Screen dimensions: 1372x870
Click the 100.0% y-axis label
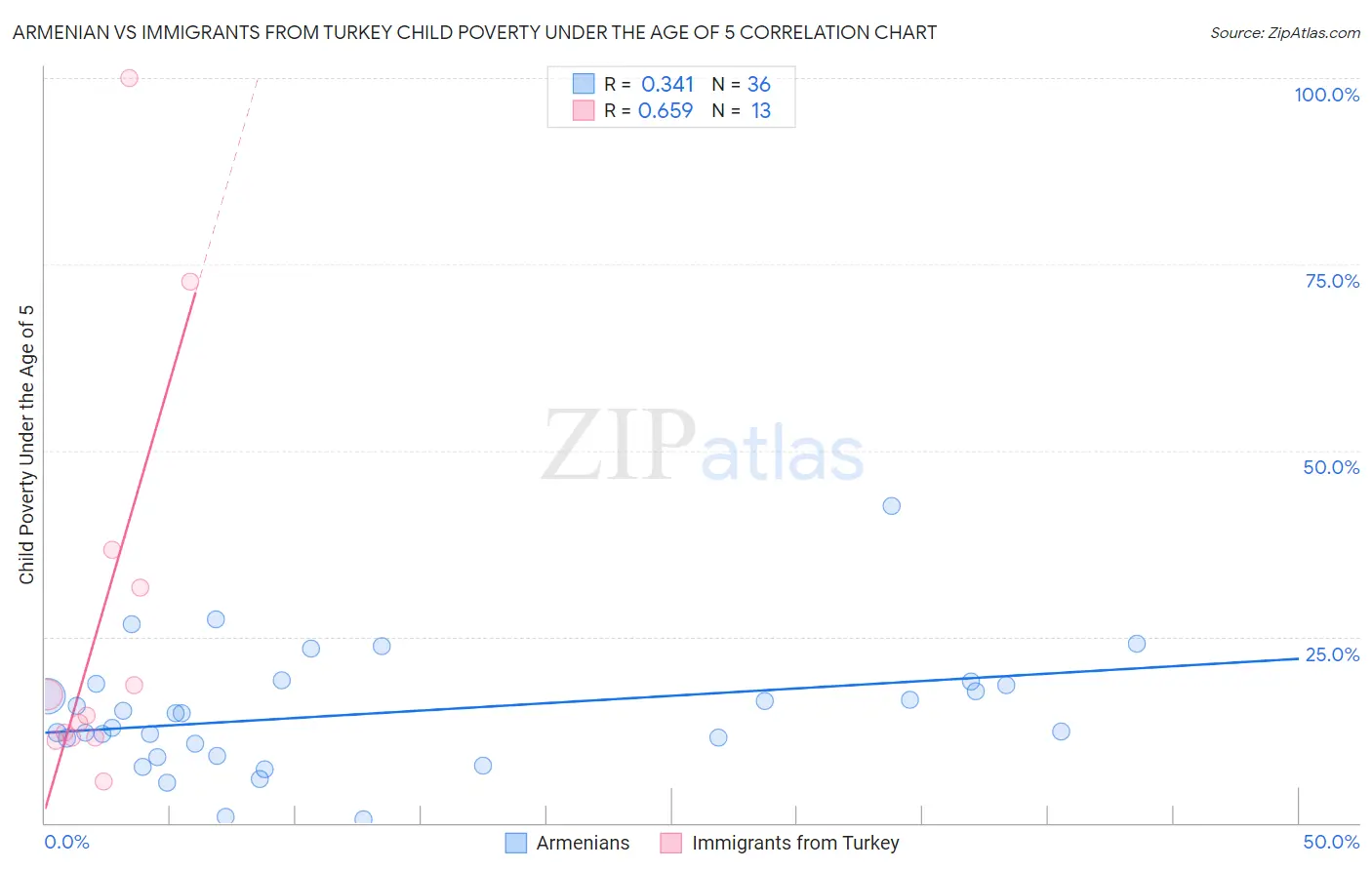pos(1326,95)
